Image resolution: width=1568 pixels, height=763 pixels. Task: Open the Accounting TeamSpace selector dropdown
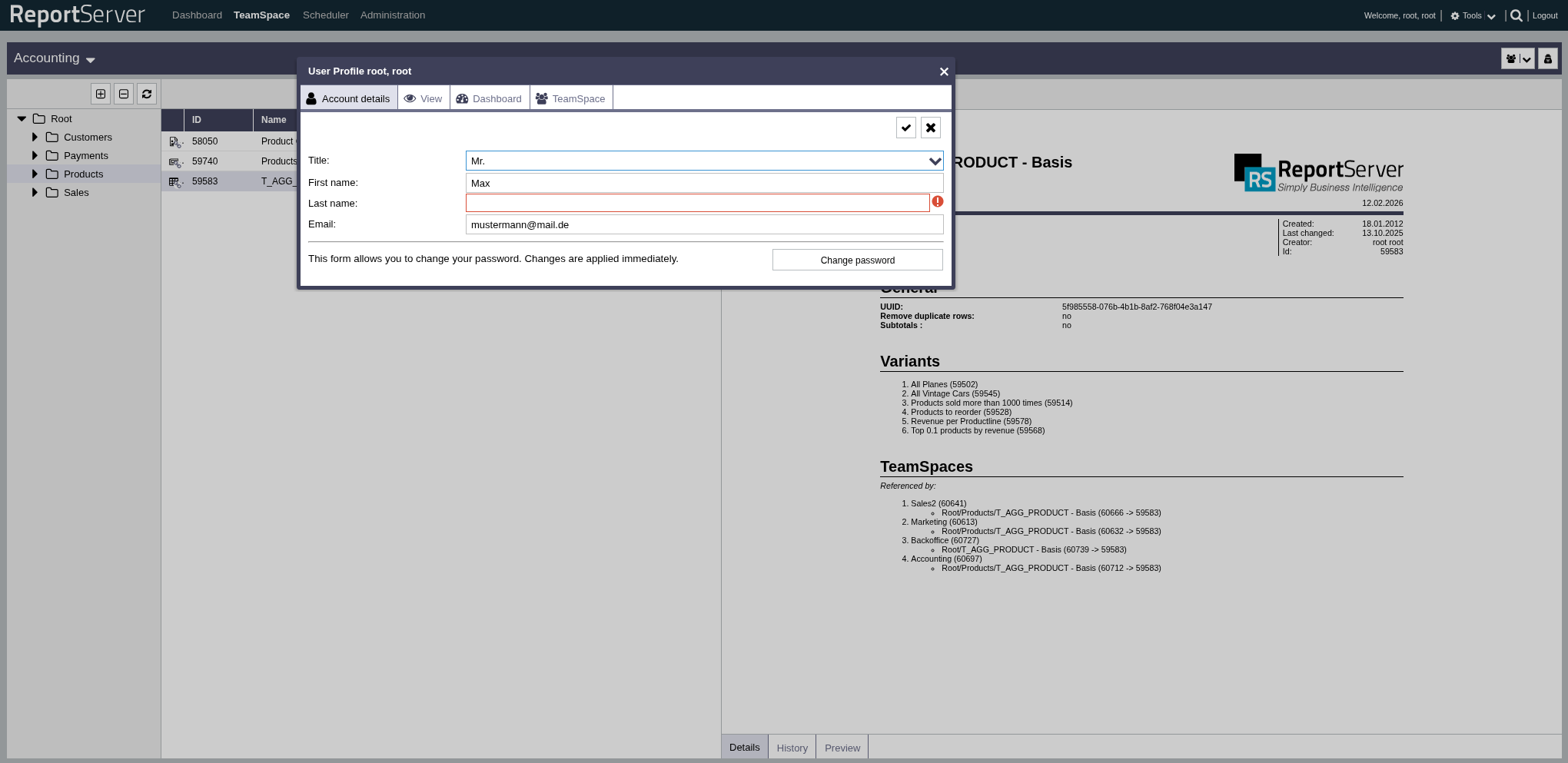(55, 58)
